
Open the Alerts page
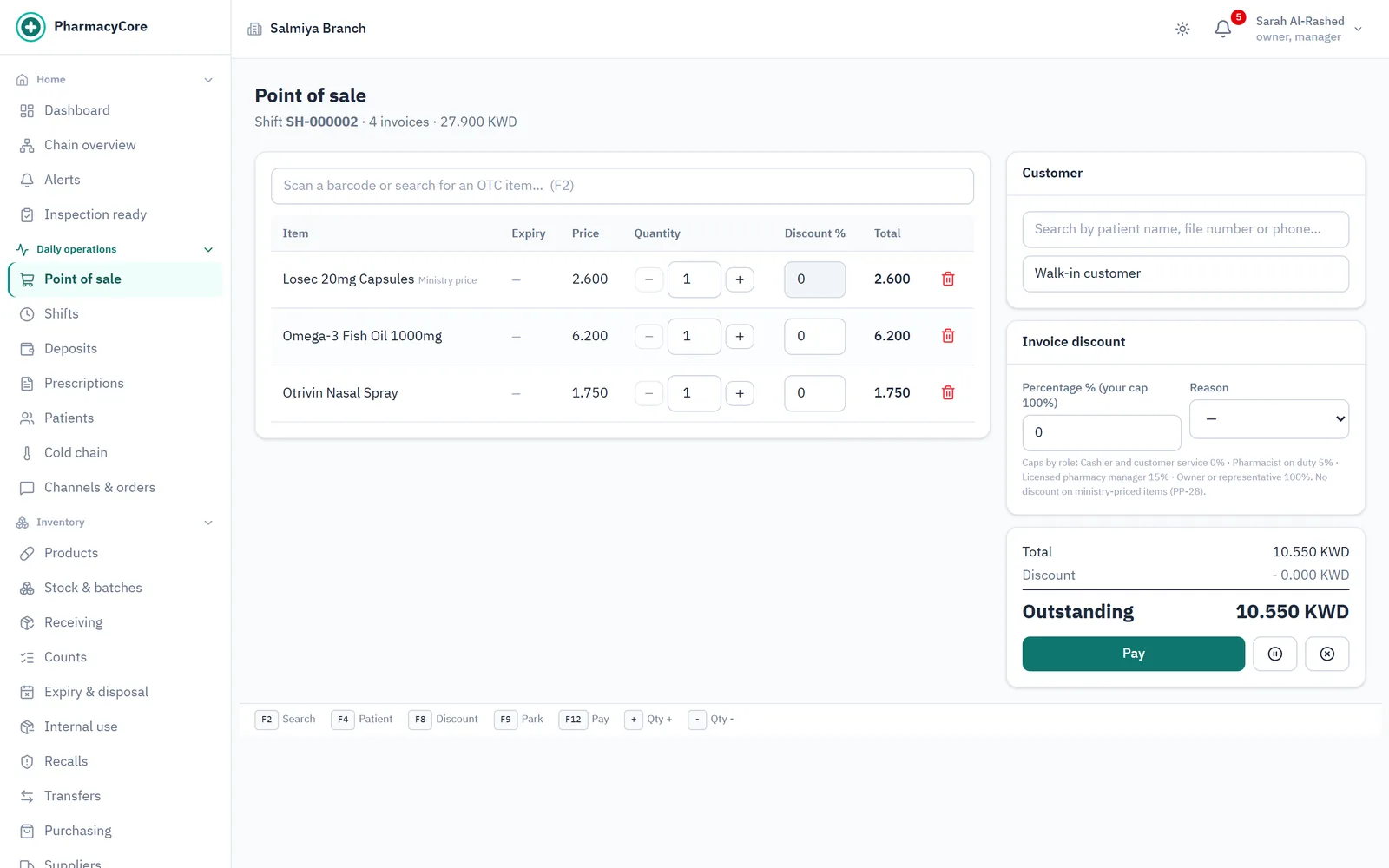pos(115,180)
